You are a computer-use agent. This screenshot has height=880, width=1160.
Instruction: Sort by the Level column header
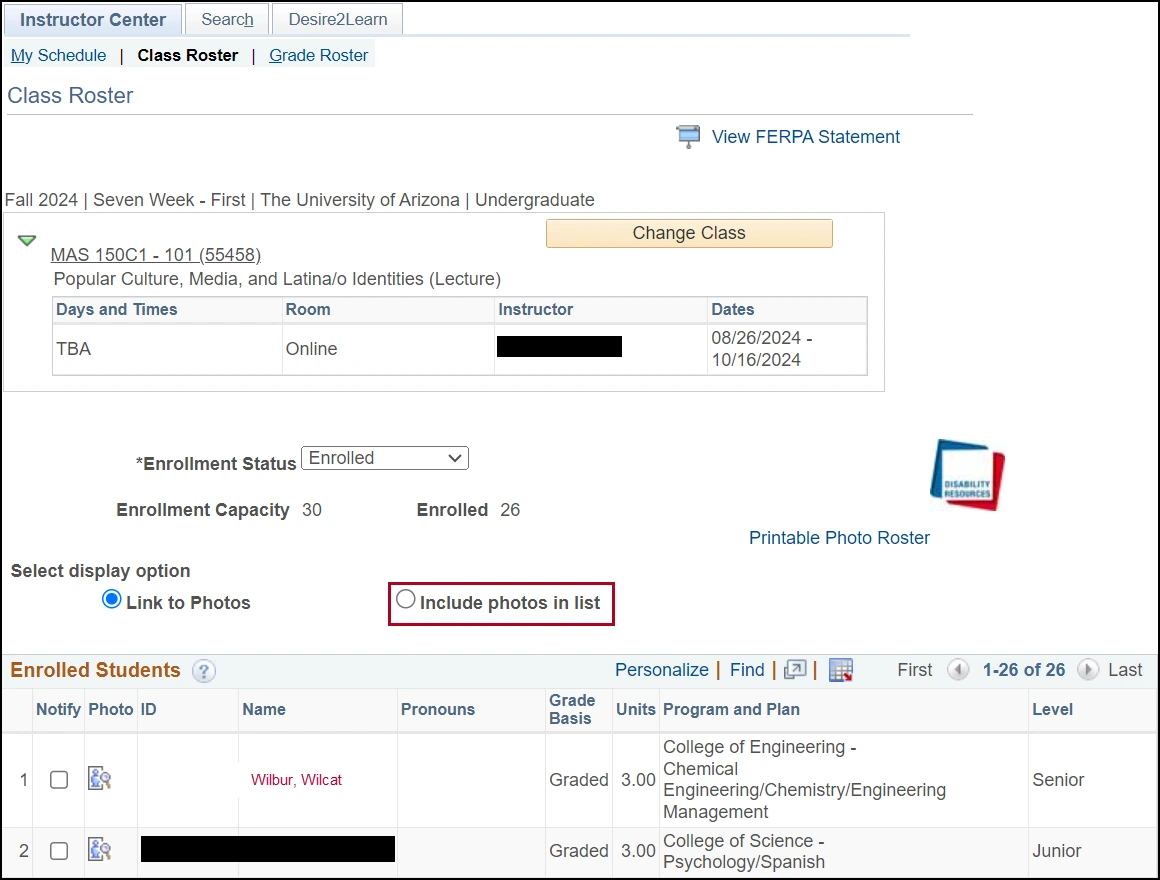tap(1052, 709)
